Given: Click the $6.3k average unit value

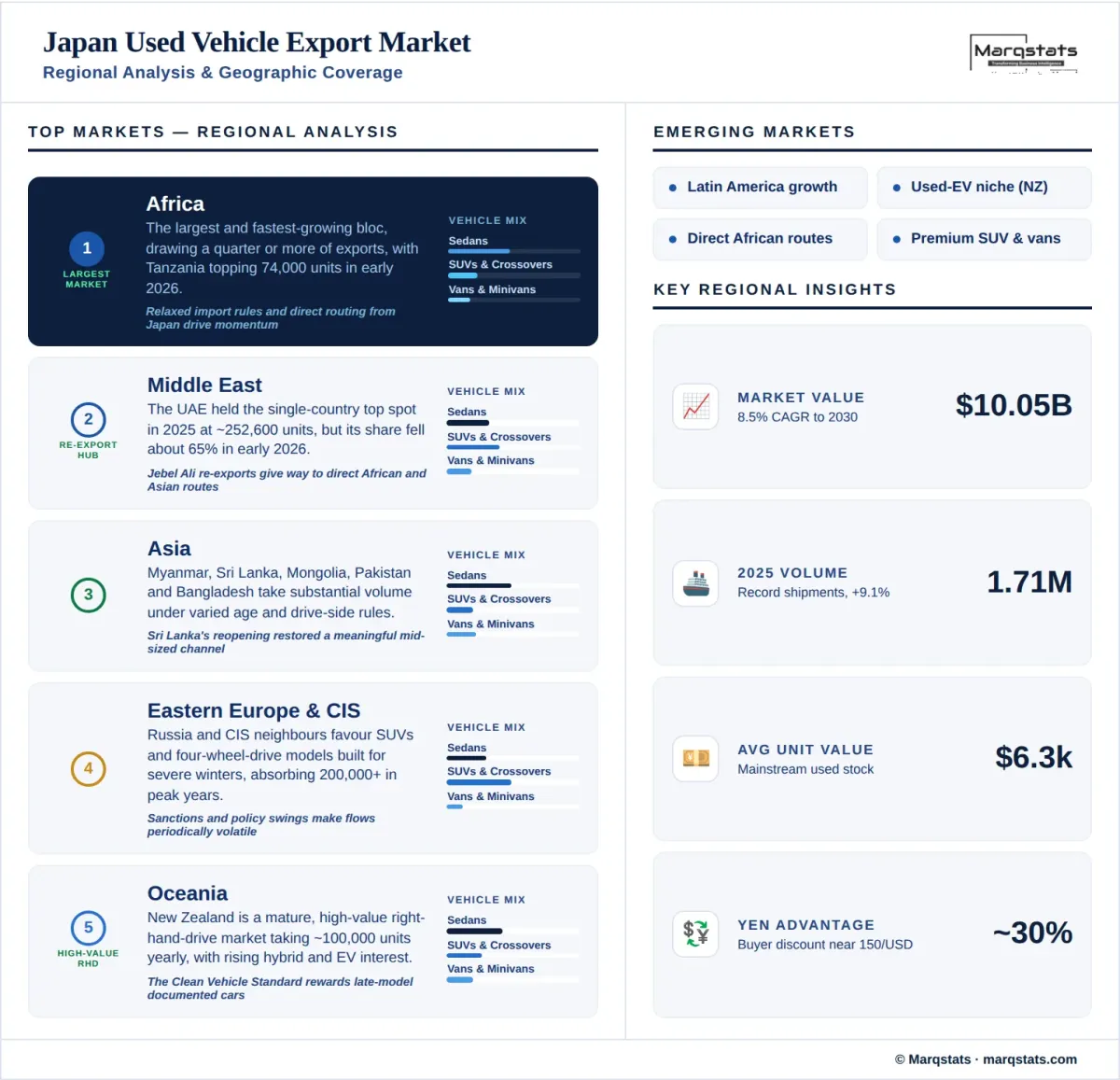Looking at the screenshot, I should tap(1033, 757).
